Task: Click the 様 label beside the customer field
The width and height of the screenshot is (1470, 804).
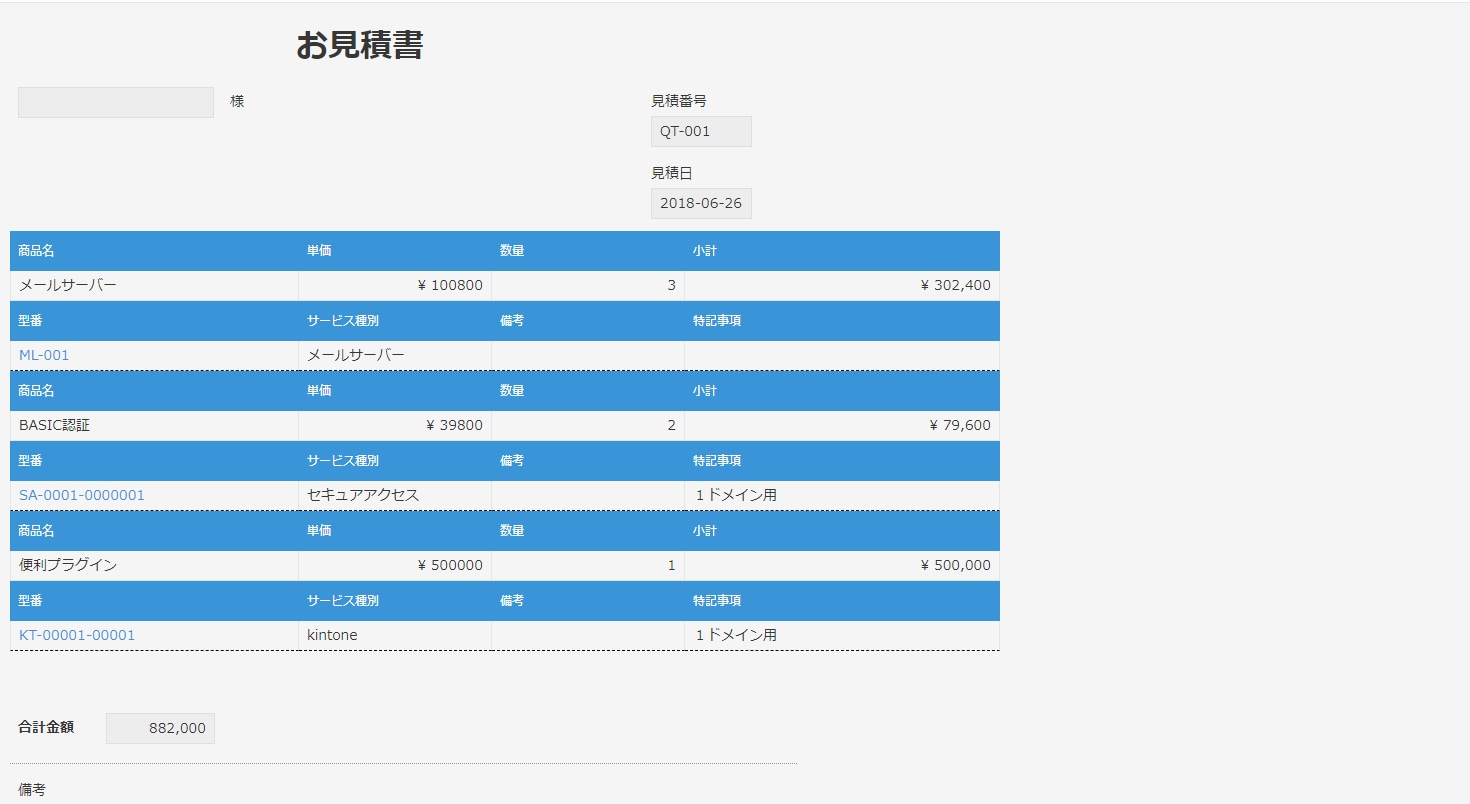Action: [x=237, y=101]
